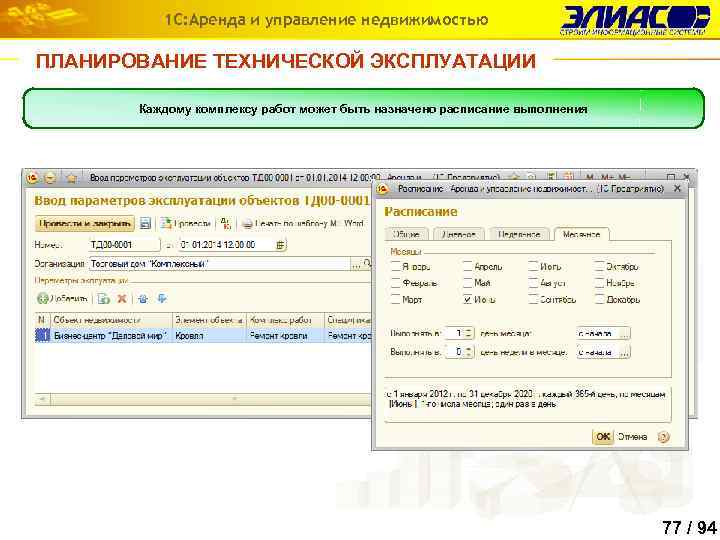
Task: Click the Печать по шаблону MS Word button
Action: [303, 224]
